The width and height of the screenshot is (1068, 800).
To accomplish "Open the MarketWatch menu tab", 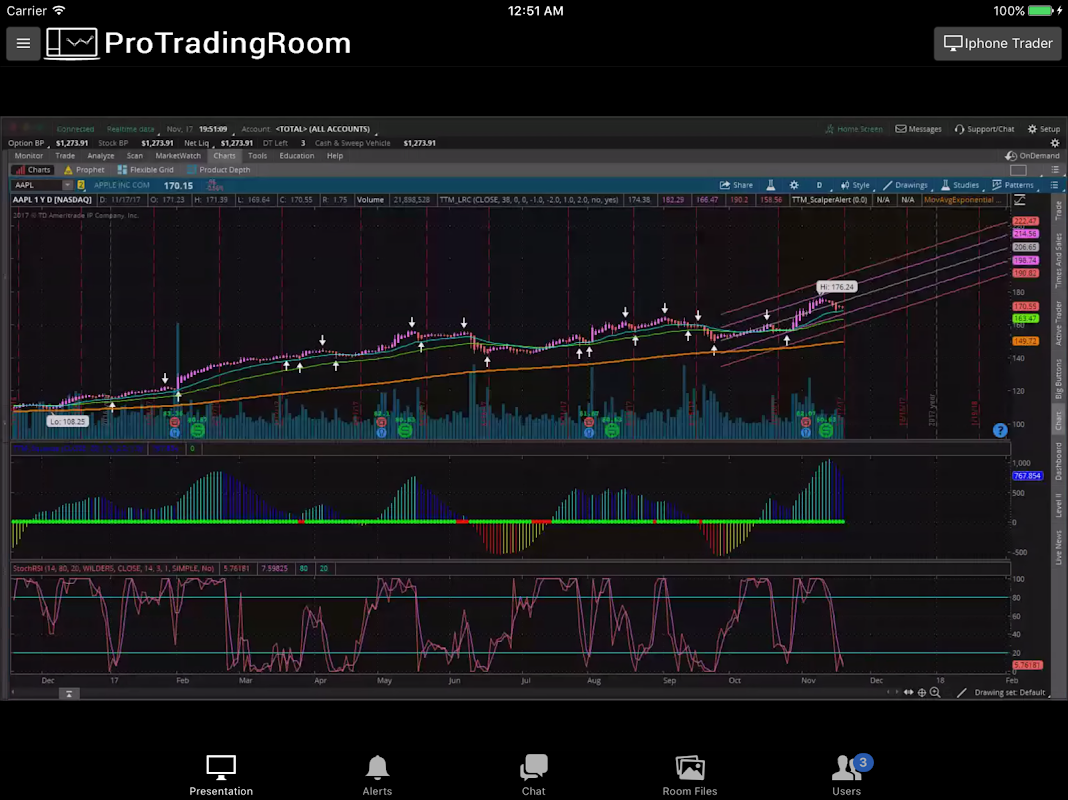I will [178, 156].
